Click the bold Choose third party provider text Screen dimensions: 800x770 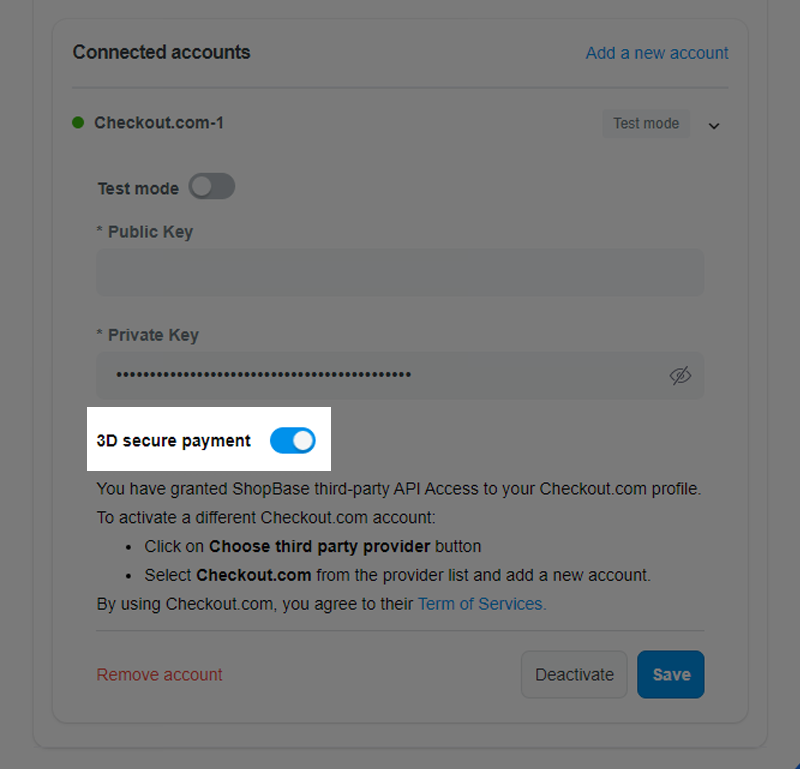click(x=319, y=546)
